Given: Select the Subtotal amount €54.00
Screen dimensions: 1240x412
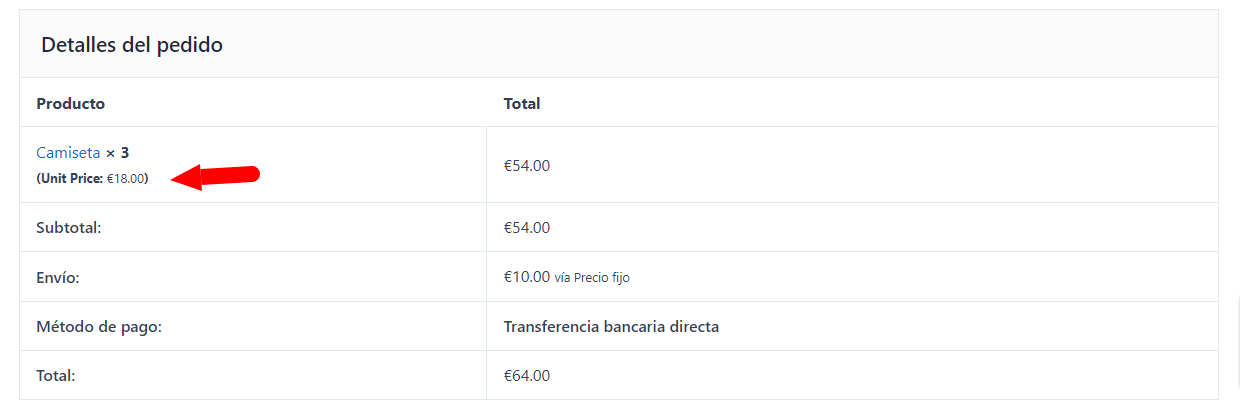Looking at the screenshot, I should [527, 227].
